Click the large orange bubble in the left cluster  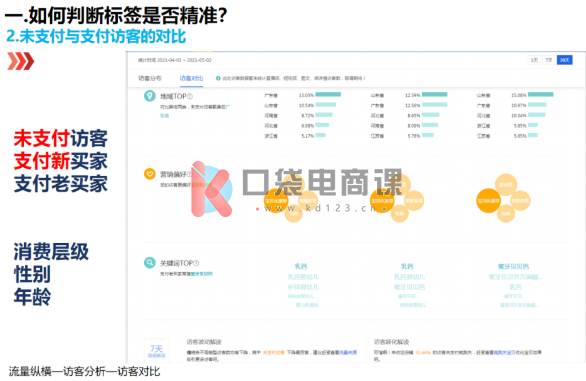coord(276,201)
